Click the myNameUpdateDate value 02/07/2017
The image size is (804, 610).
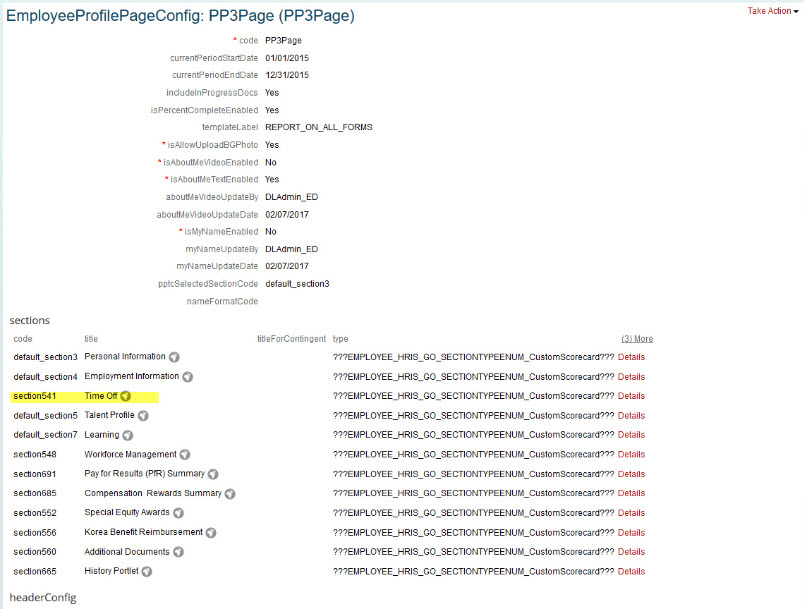tap(287, 266)
